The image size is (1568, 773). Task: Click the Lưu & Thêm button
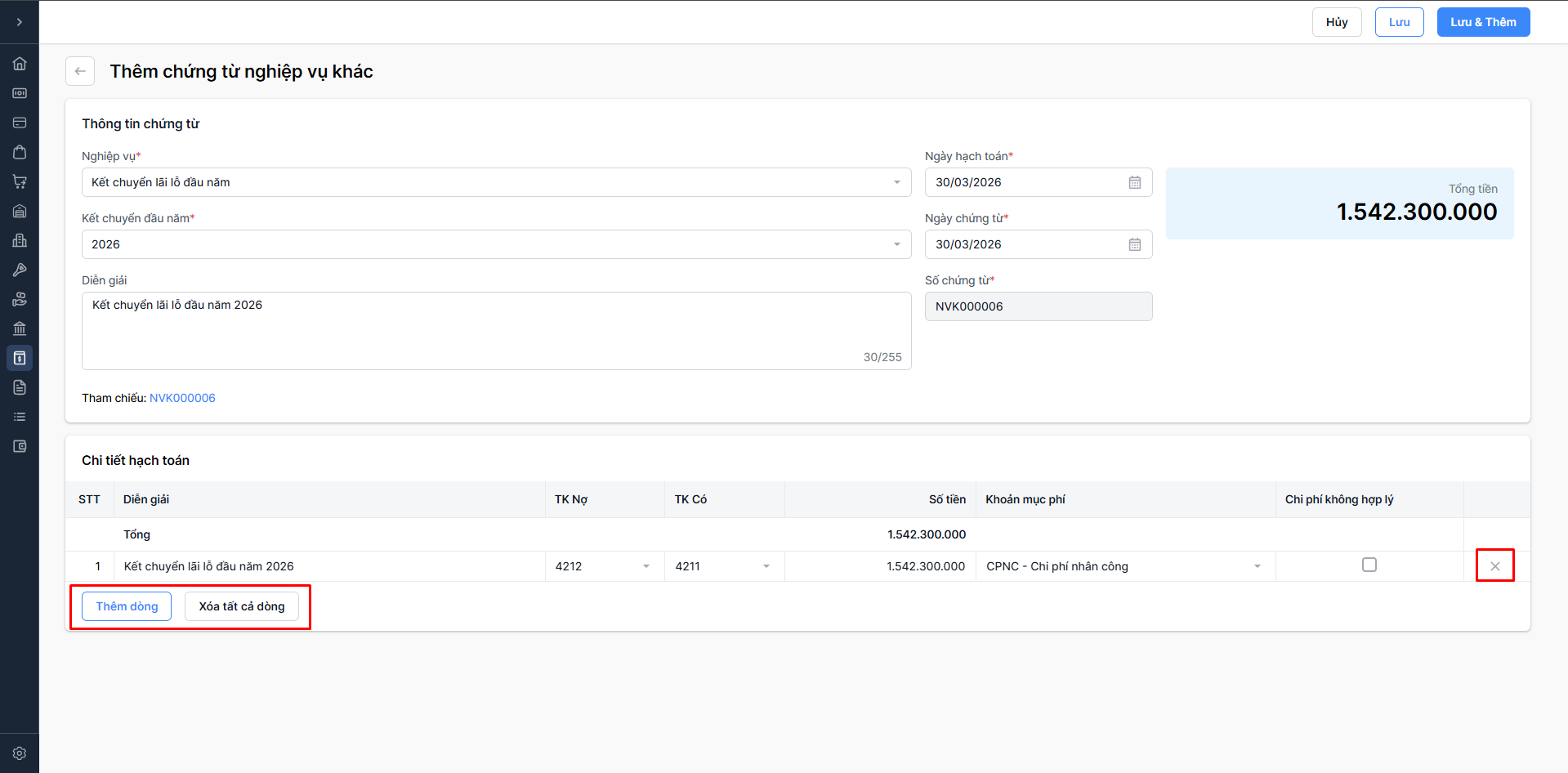point(1483,22)
